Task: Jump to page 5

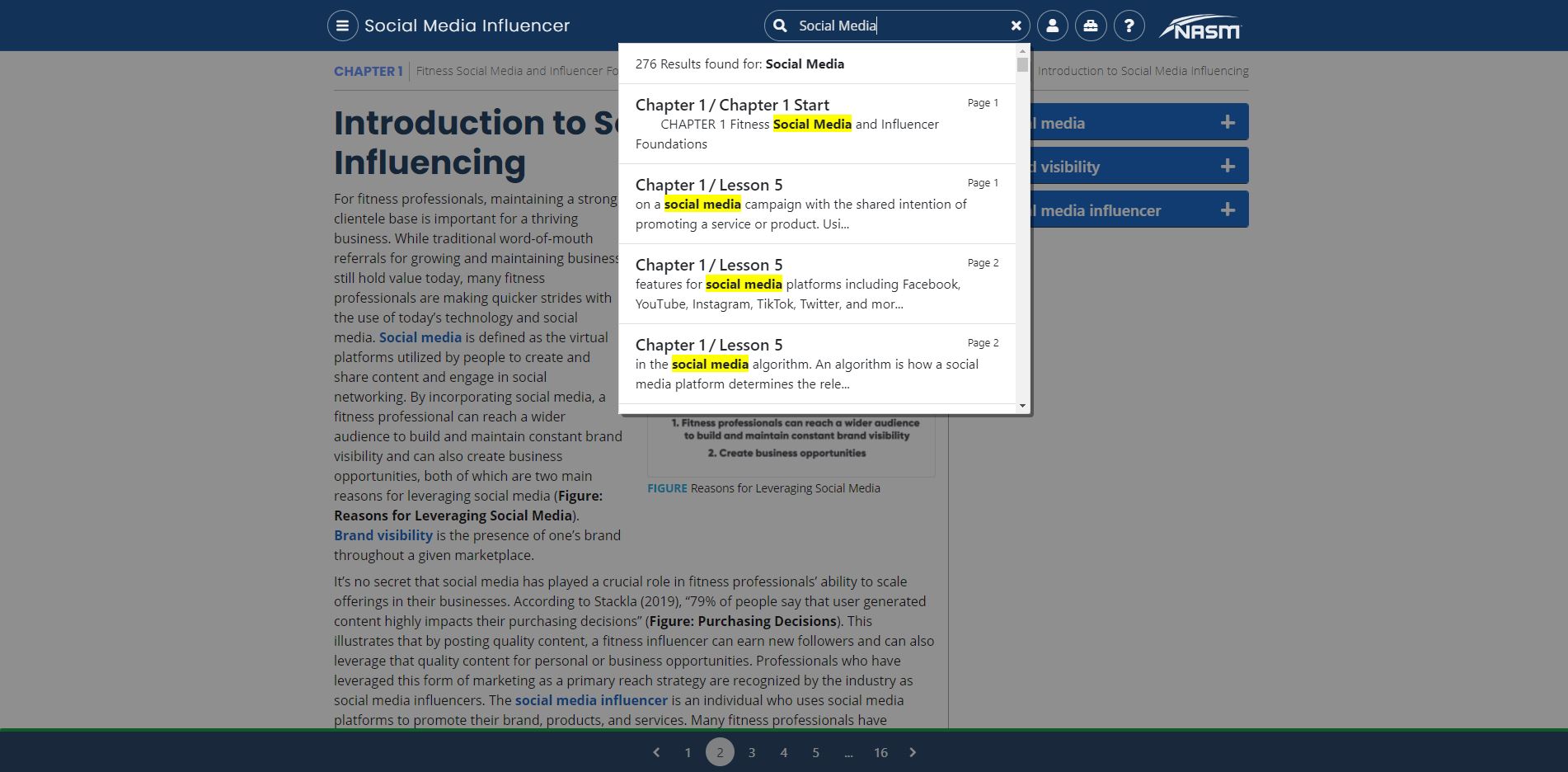Action: (x=815, y=752)
